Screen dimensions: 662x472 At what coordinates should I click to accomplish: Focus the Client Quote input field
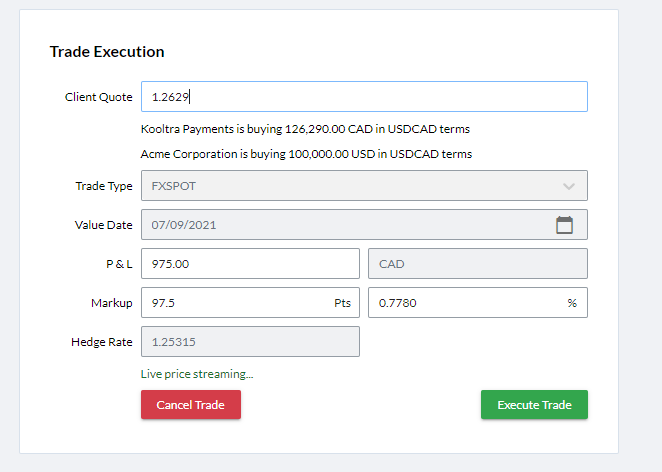tap(364, 97)
